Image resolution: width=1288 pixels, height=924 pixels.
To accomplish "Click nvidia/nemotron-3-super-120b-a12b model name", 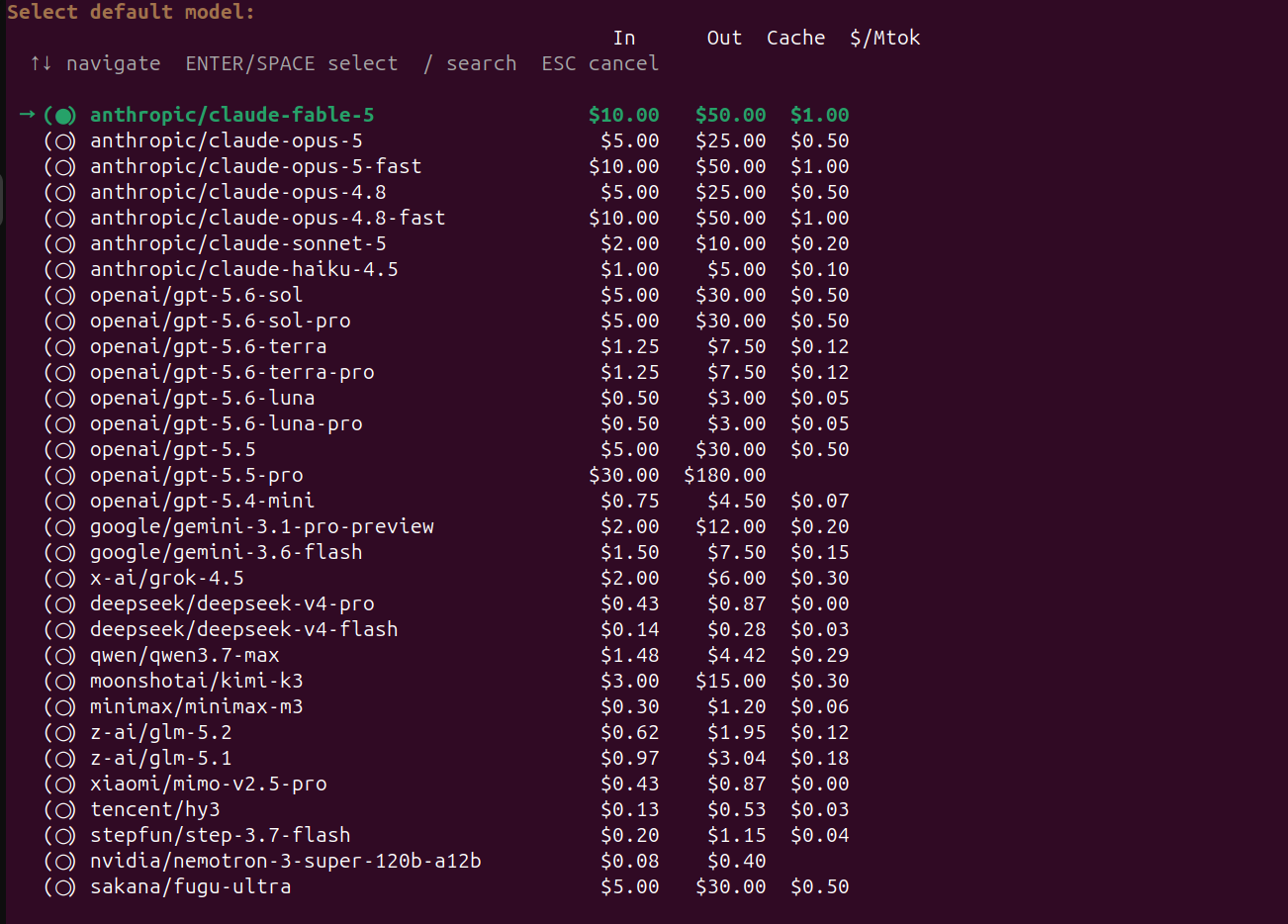I will 285,861.
